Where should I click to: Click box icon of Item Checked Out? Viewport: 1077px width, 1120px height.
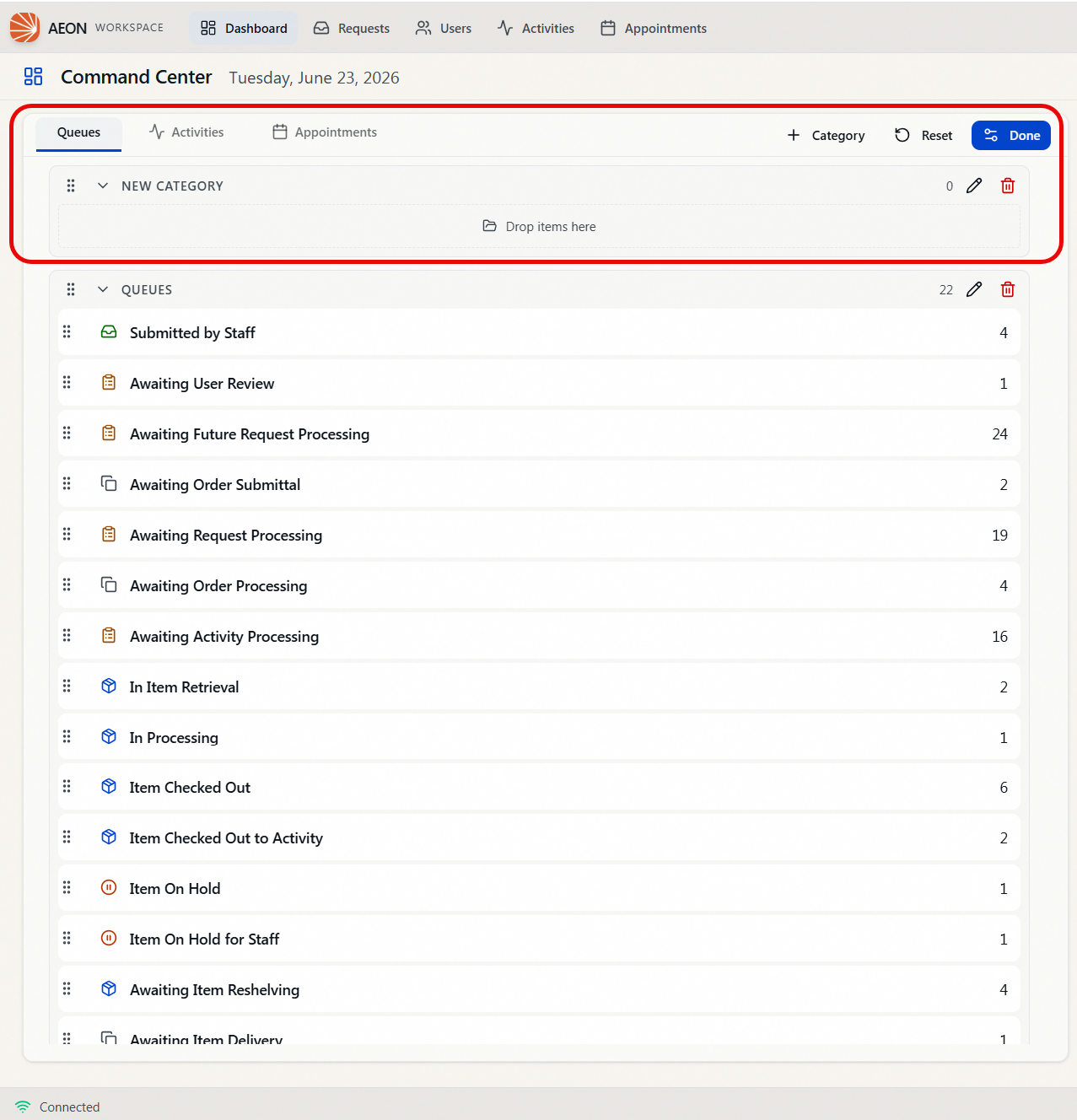tap(109, 787)
